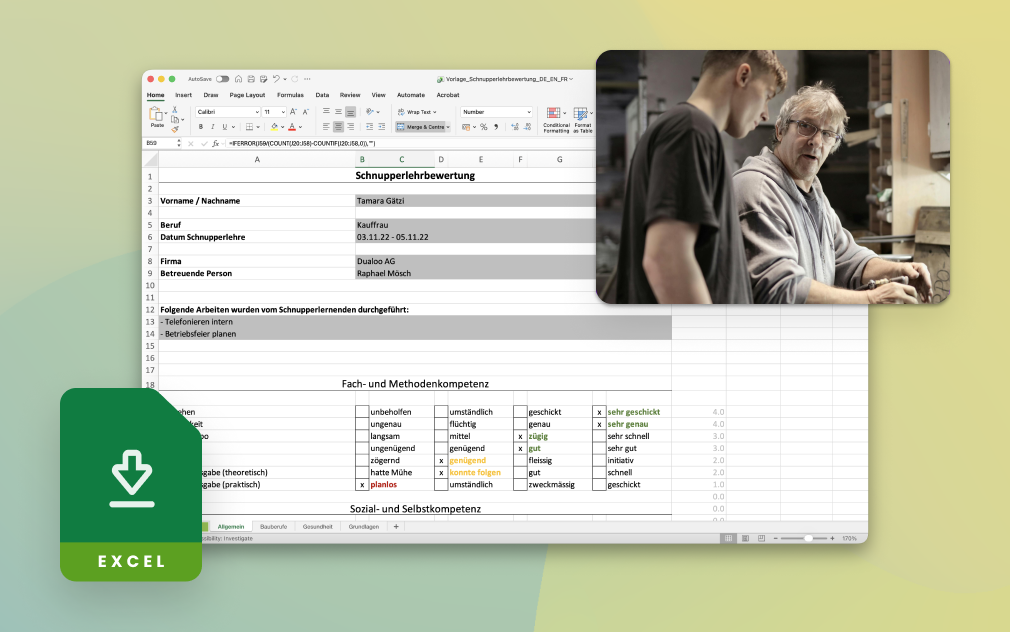Click the Wrap Text button
Screen dimensions: 1010x632
click(x=415, y=112)
